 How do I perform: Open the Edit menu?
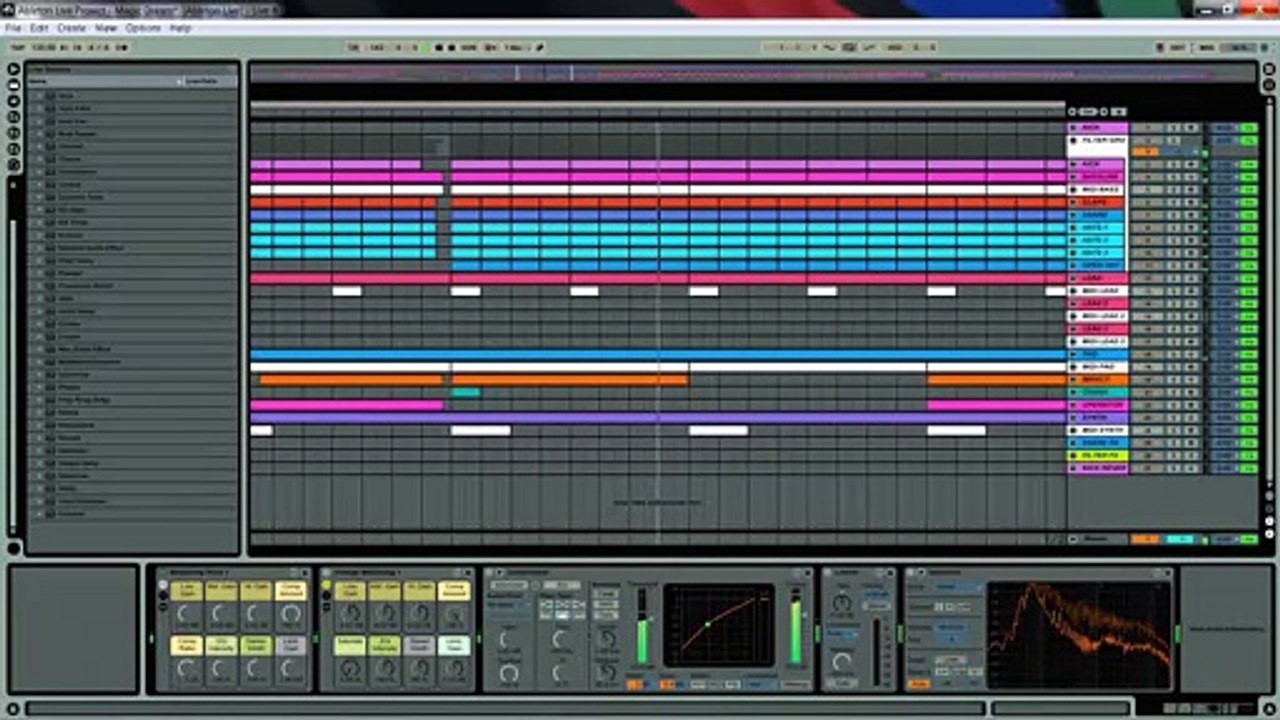tap(39, 28)
